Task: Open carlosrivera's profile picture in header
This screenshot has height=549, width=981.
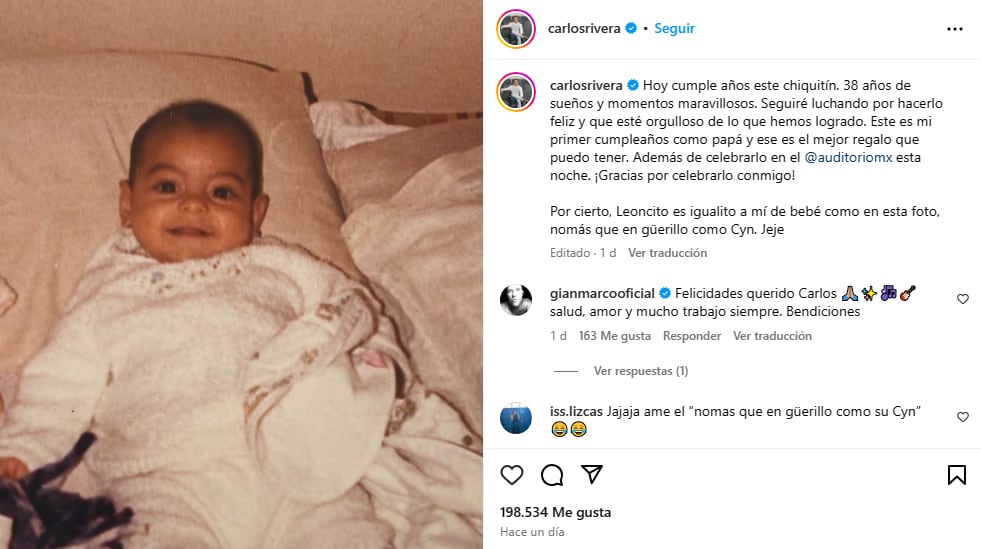Action: (x=516, y=29)
